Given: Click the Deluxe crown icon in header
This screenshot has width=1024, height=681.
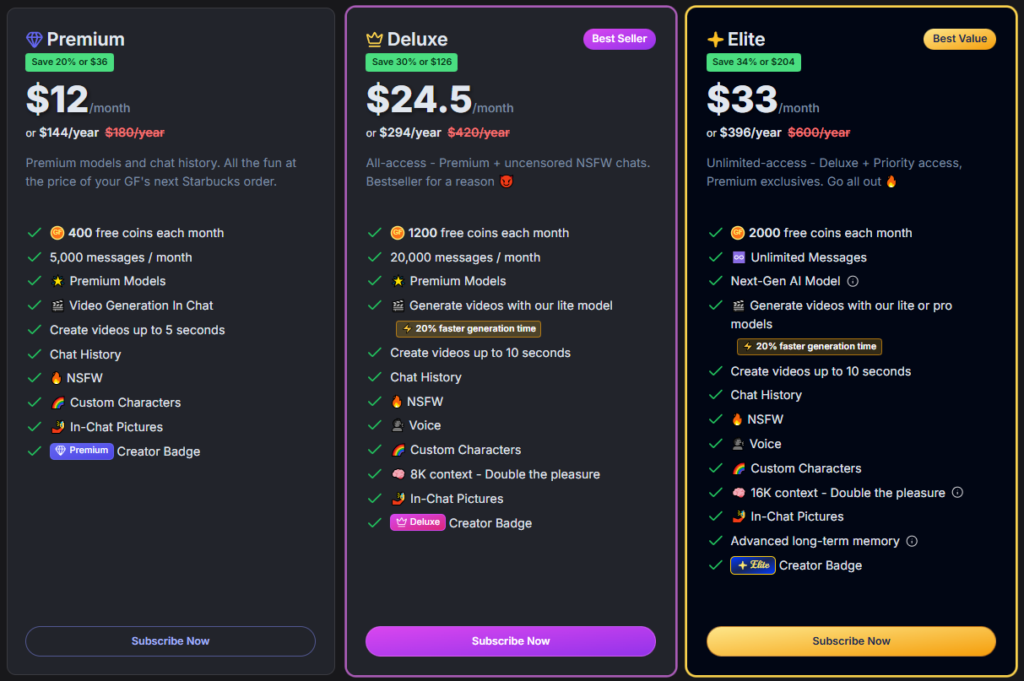Looking at the screenshot, I should [x=375, y=40].
